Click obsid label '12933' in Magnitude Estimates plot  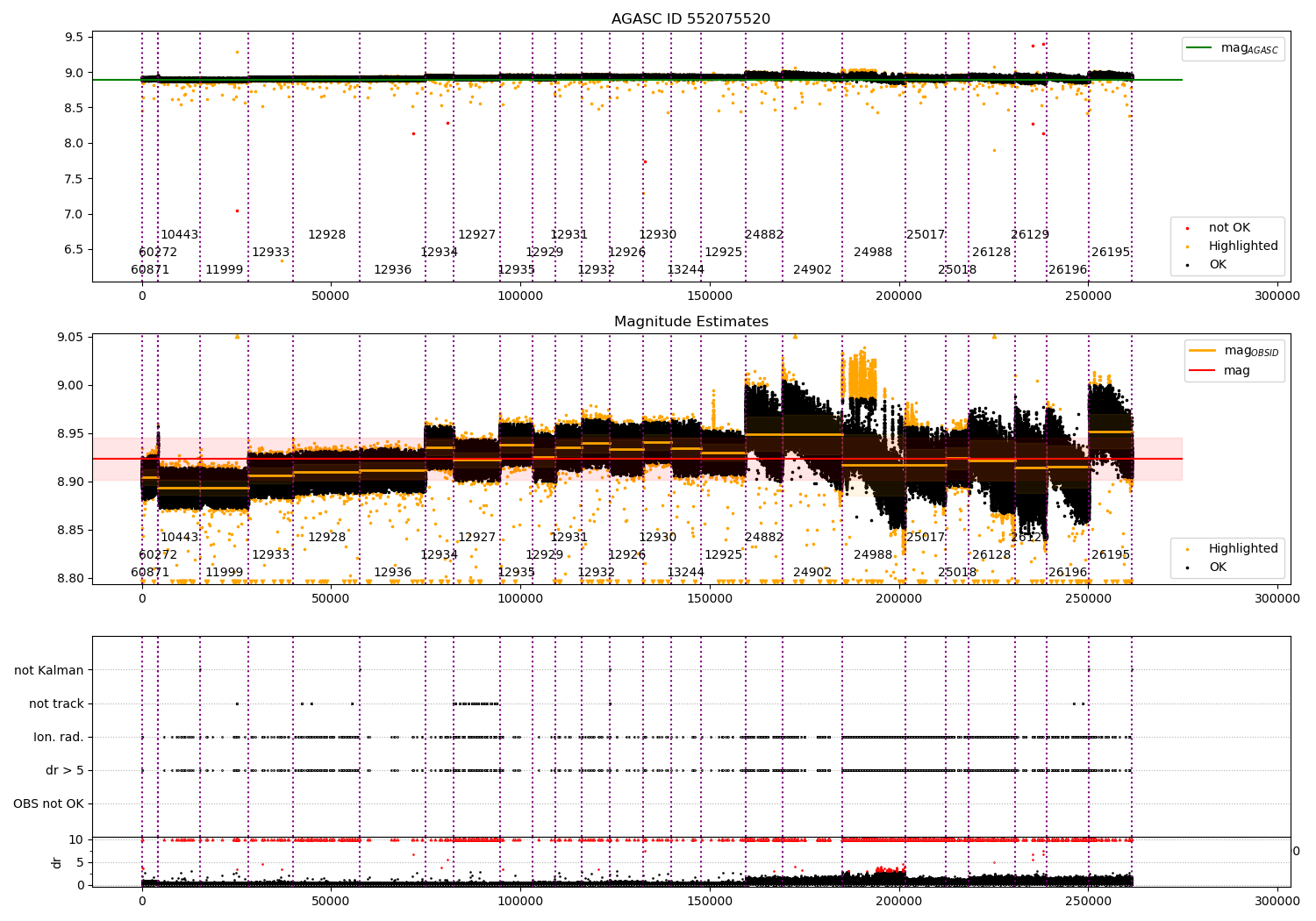click(x=271, y=555)
